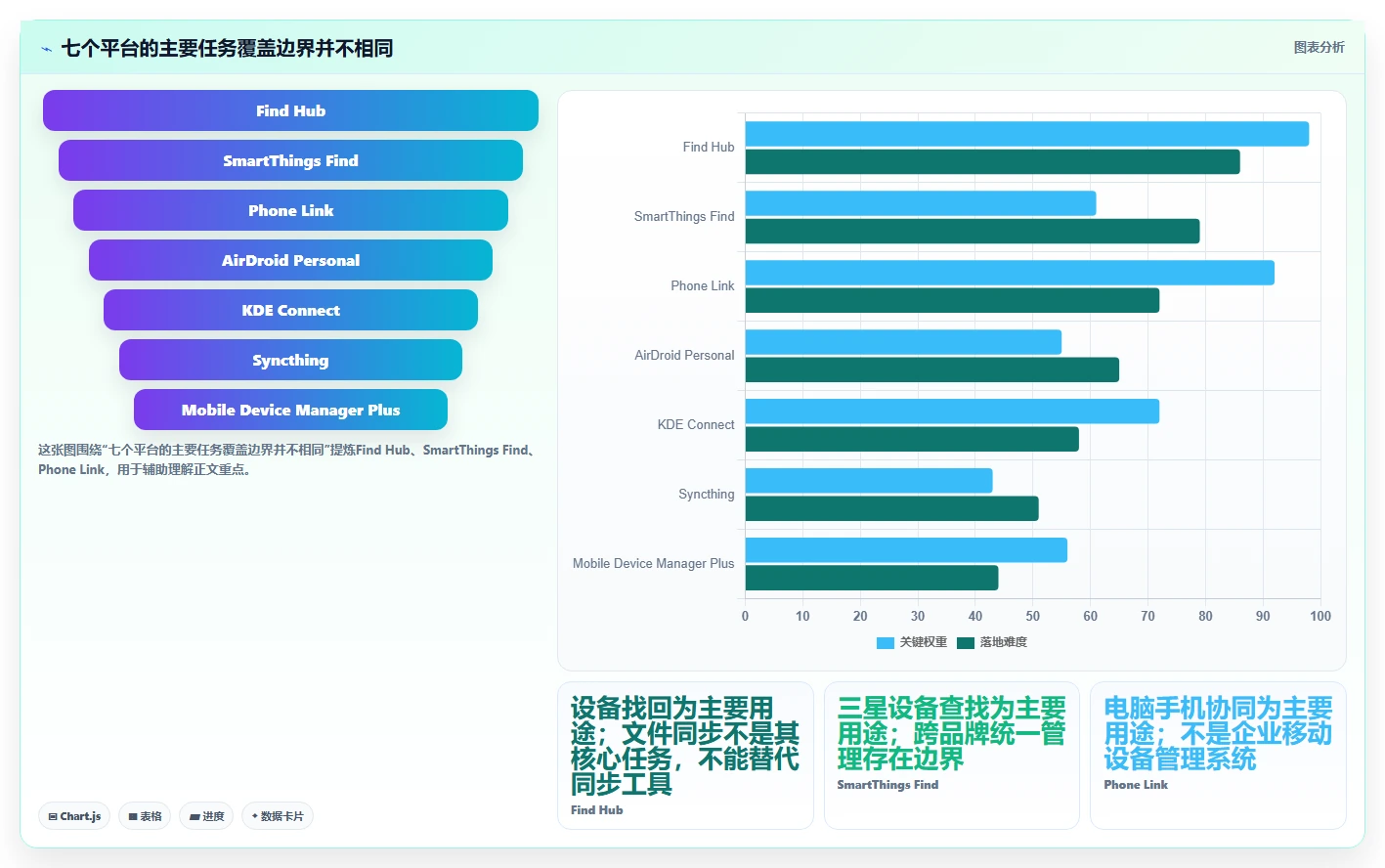Open the 三星设备查找为主要用途 data card

coord(952,756)
